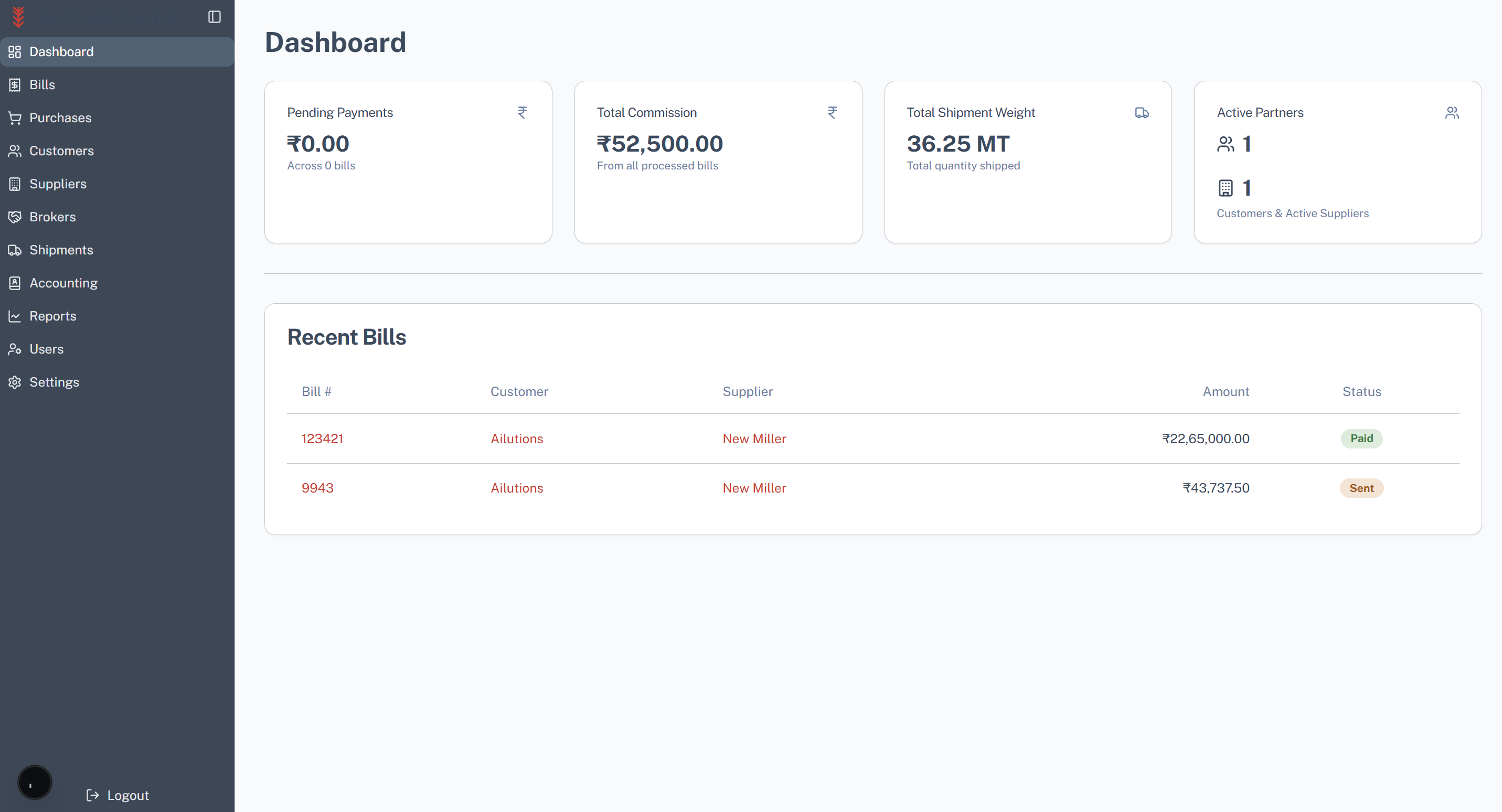Screen dimensions: 1502x812
Task: Click people icon in Active Partners header
Action: click(x=1452, y=112)
